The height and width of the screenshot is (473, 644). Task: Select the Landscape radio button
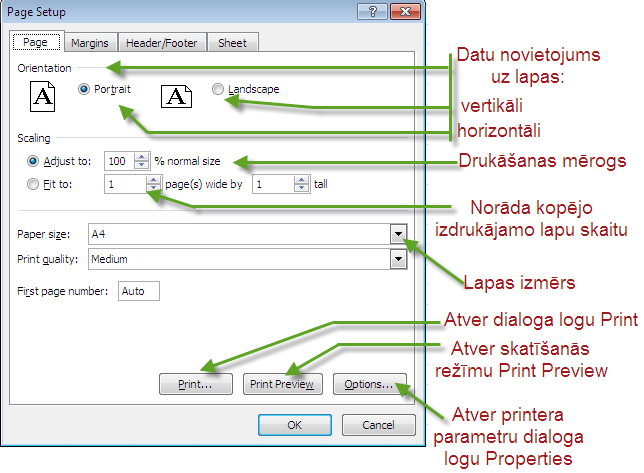pyautogui.click(x=218, y=90)
